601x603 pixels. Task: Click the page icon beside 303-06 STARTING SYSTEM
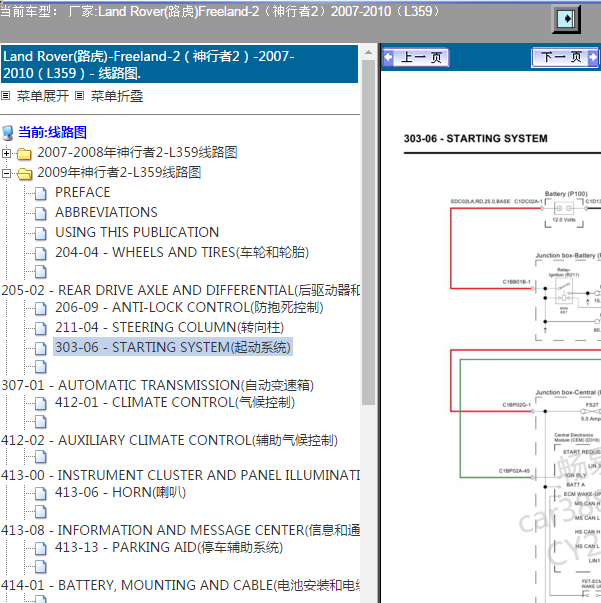point(40,349)
